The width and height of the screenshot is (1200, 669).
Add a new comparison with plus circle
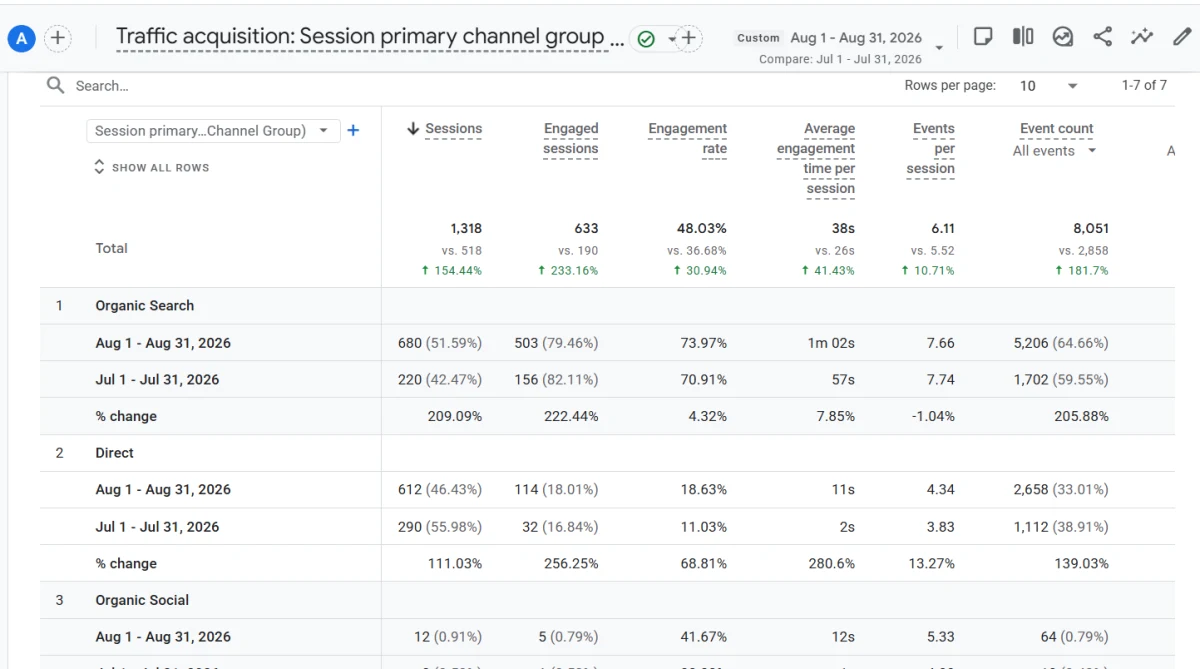(58, 39)
